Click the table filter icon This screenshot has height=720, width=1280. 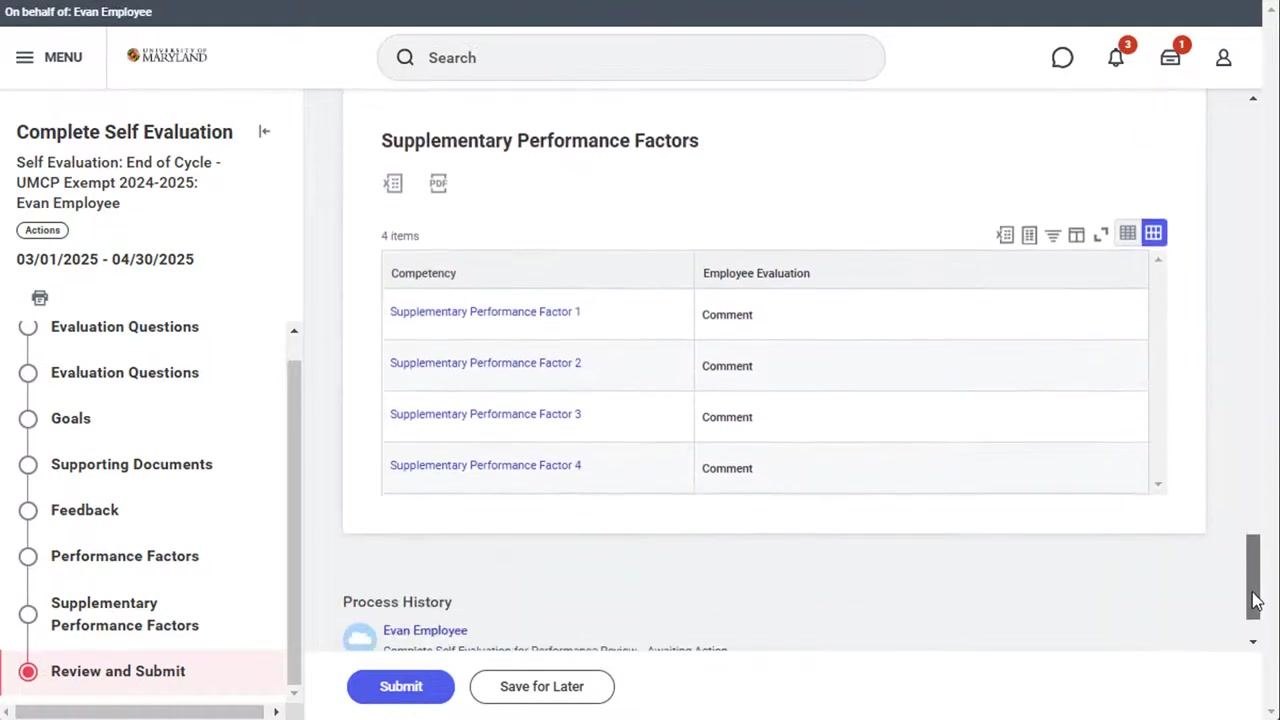pos(1053,235)
